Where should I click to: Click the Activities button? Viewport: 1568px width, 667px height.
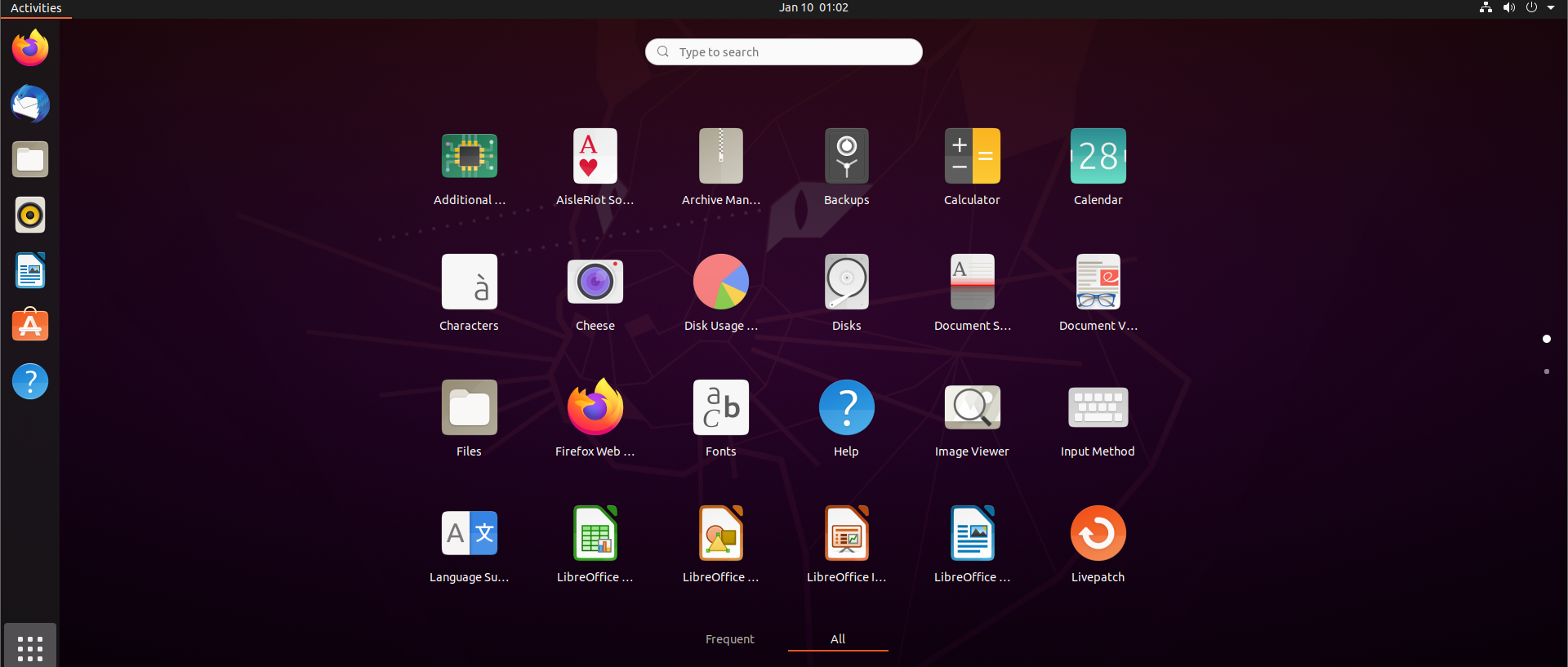(x=36, y=8)
